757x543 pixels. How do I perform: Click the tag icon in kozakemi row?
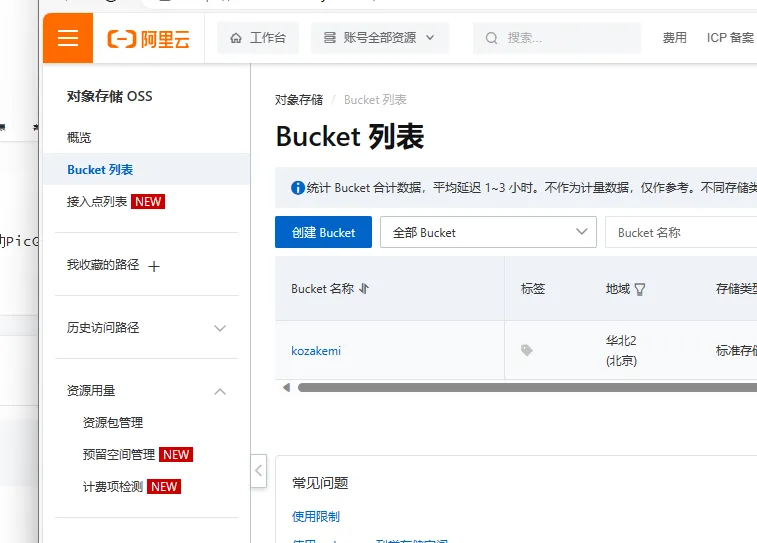(527, 351)
